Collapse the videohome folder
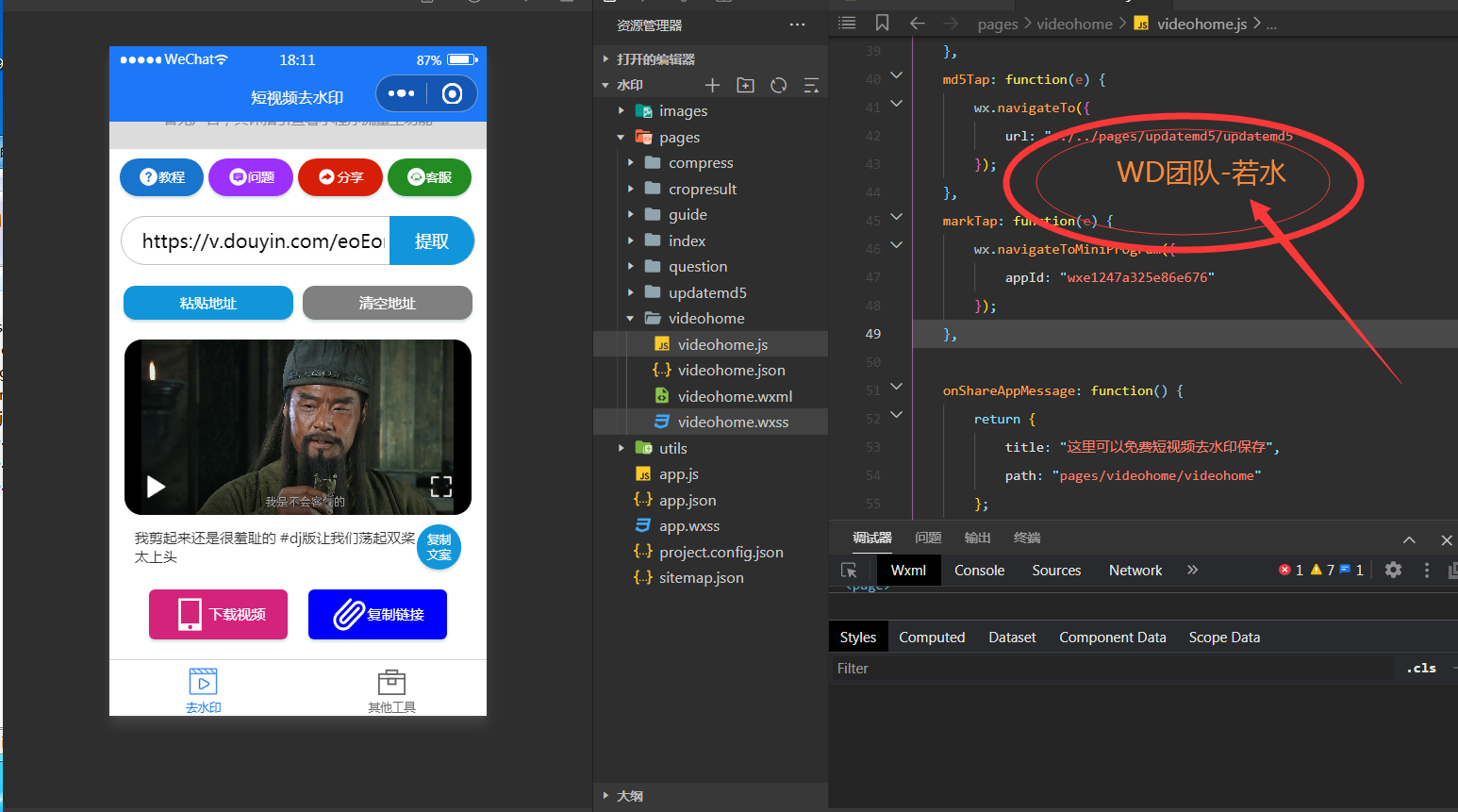1458x812 pixels. [x=630, y=319]
